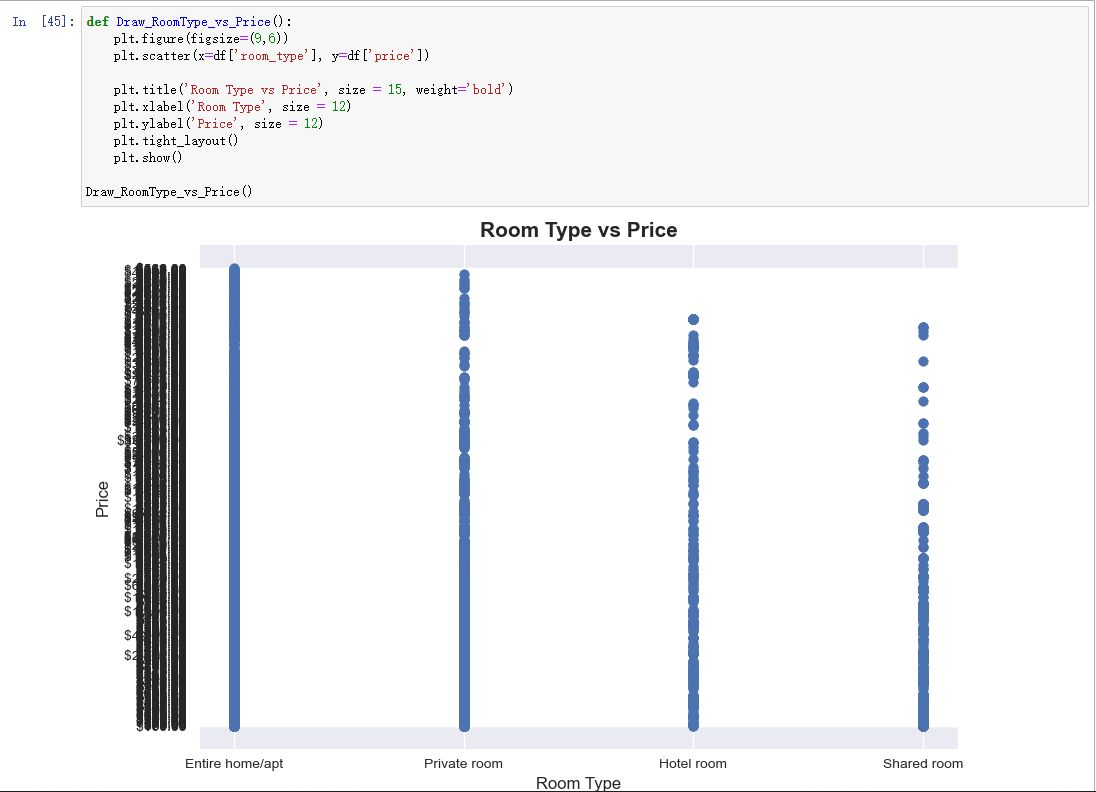
Task: Click the Shared room tick label
Action: point(923,763)
